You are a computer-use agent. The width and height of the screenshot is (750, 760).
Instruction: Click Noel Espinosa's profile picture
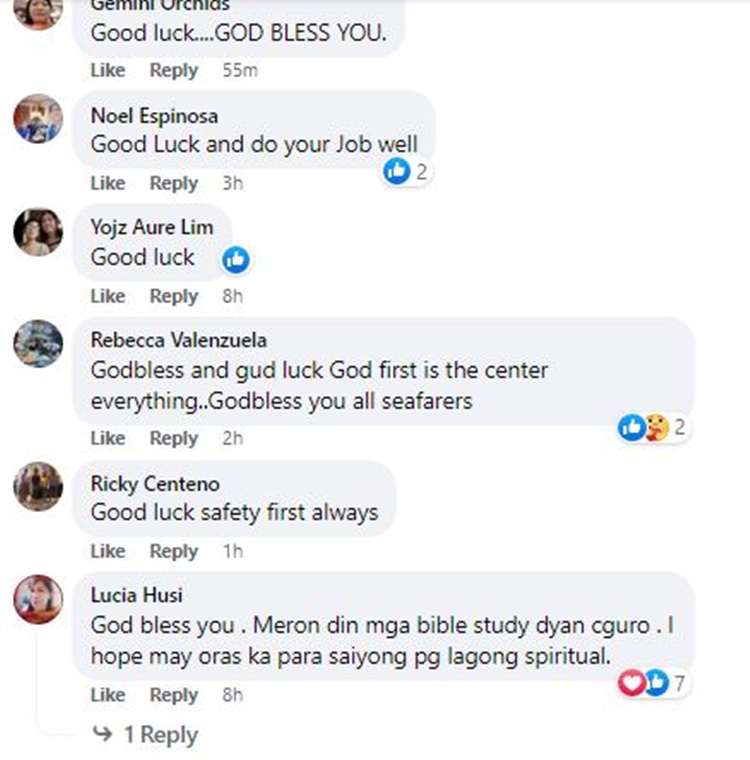click(38, 120)
